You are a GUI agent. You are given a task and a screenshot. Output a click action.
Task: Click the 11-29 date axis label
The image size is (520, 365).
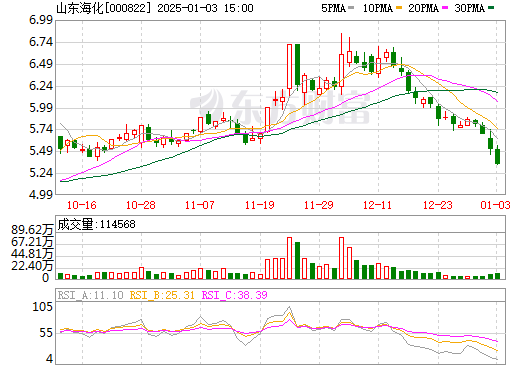tap(319, 205)
